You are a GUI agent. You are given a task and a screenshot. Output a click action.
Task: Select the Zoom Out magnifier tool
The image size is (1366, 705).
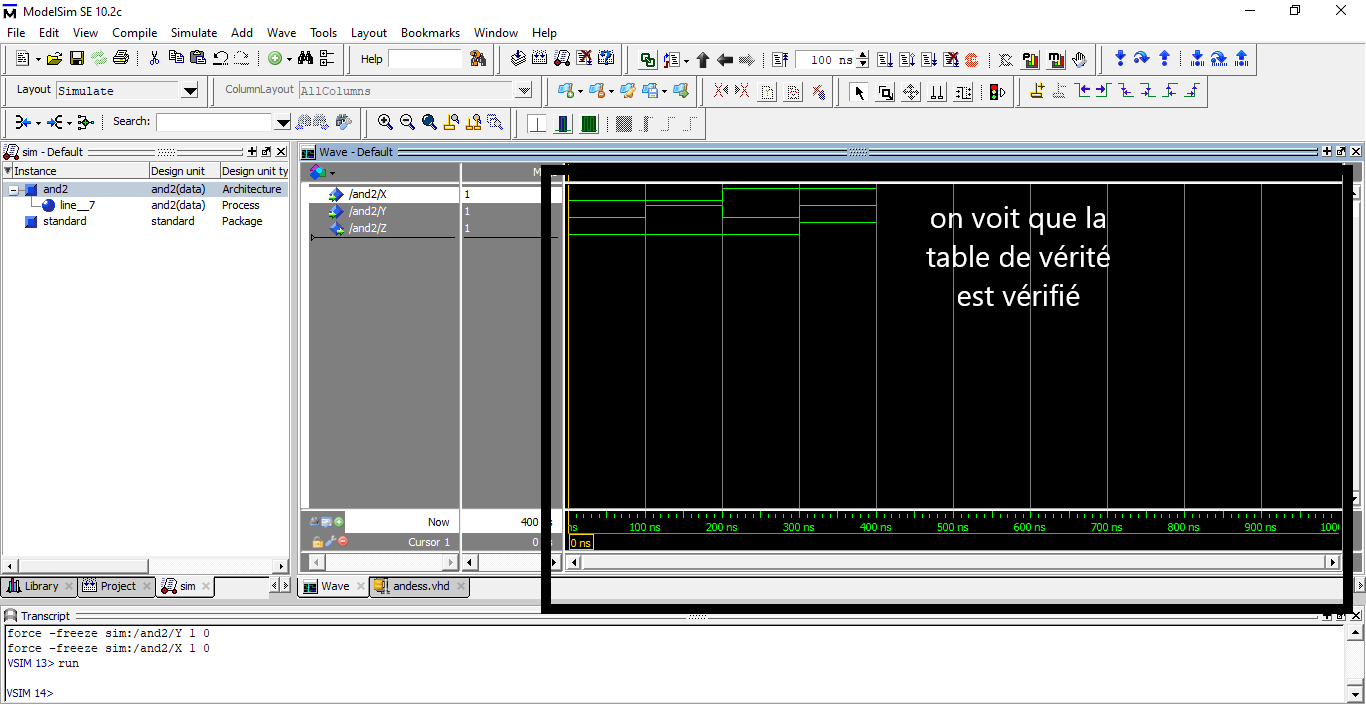pos(407,122)
